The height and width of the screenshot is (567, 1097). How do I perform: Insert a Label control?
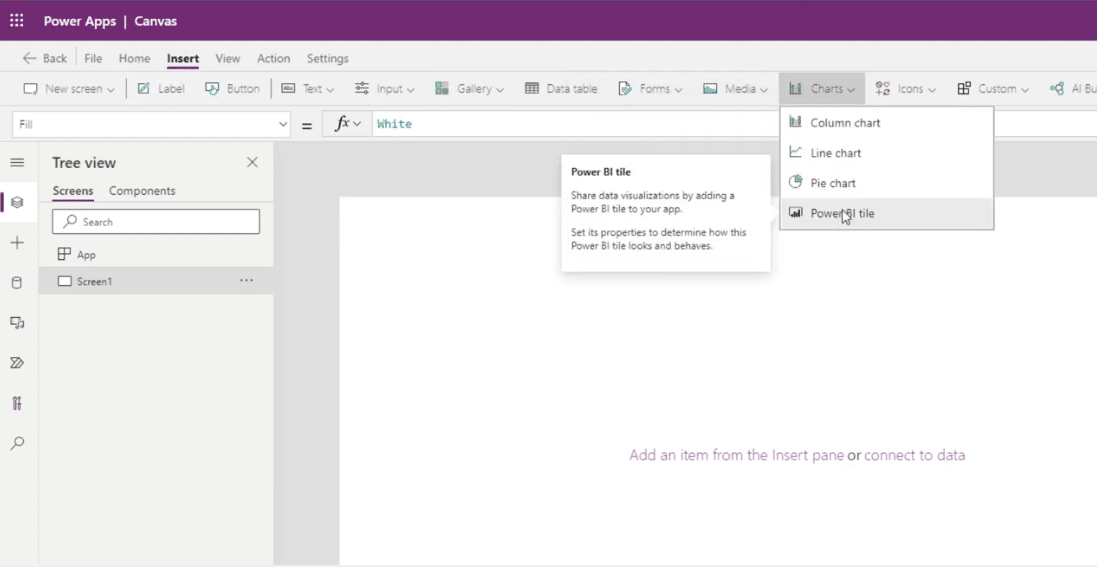(x=161, y=89)
